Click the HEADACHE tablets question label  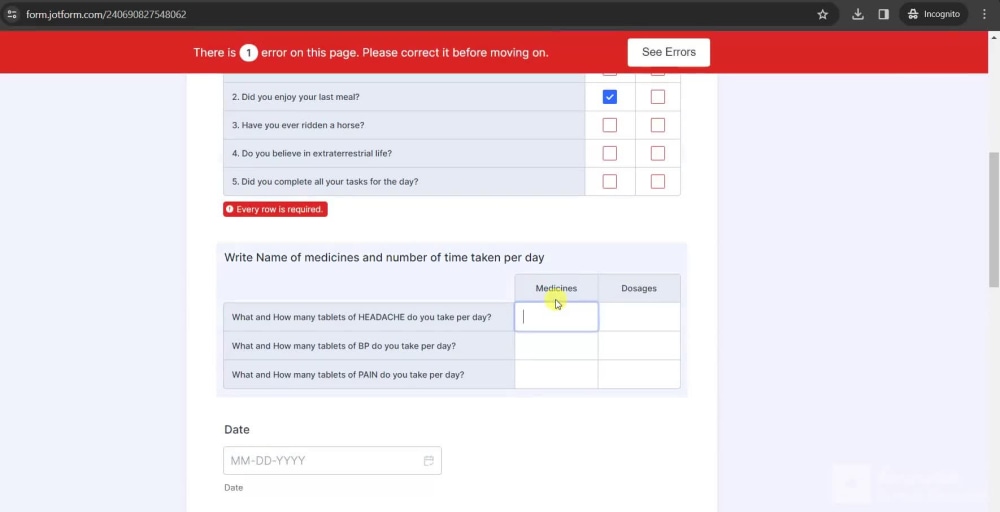(x=362, y=317)
